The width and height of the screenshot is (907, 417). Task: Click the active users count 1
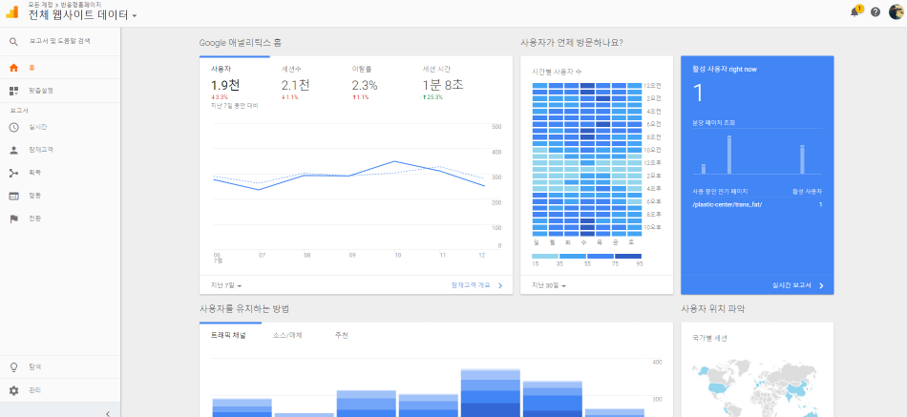pos(698,93)
